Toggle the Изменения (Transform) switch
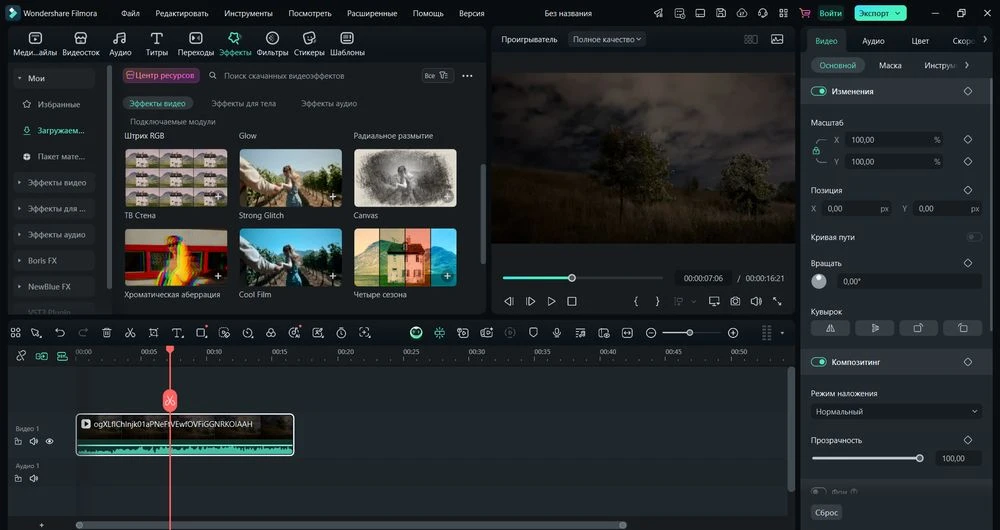1000x530 pixels. 819,91
